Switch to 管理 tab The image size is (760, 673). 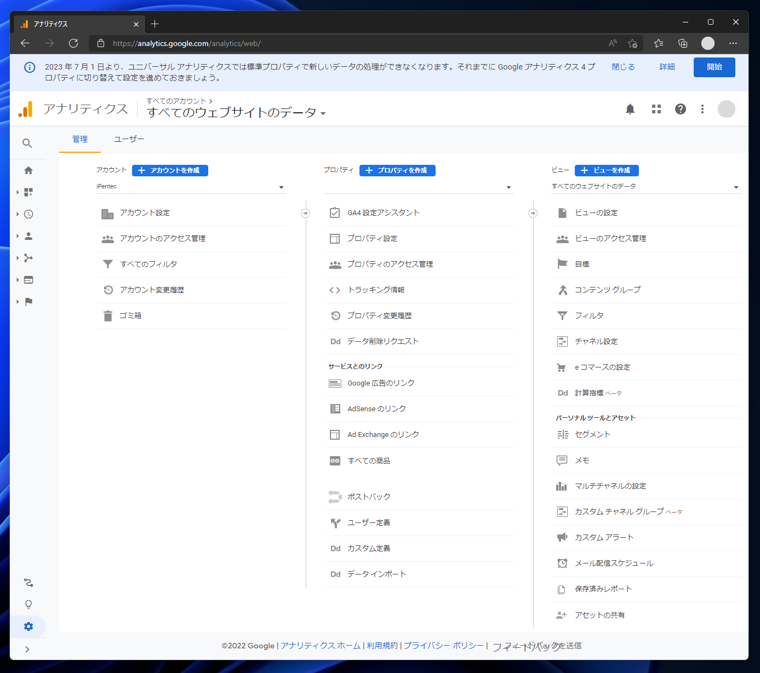pyautogui.click(x=80, y=139)
